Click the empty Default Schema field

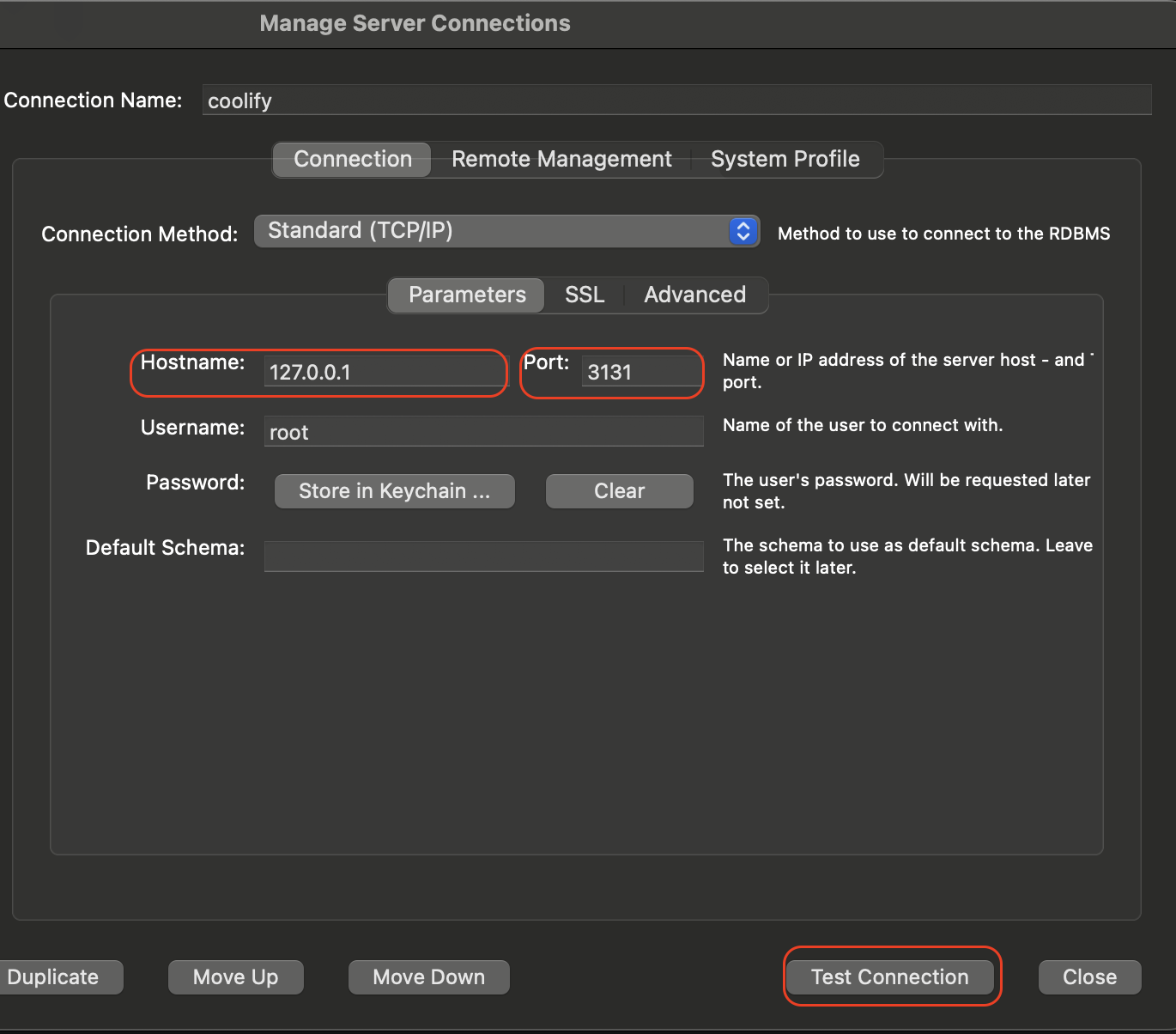(483, 557)
